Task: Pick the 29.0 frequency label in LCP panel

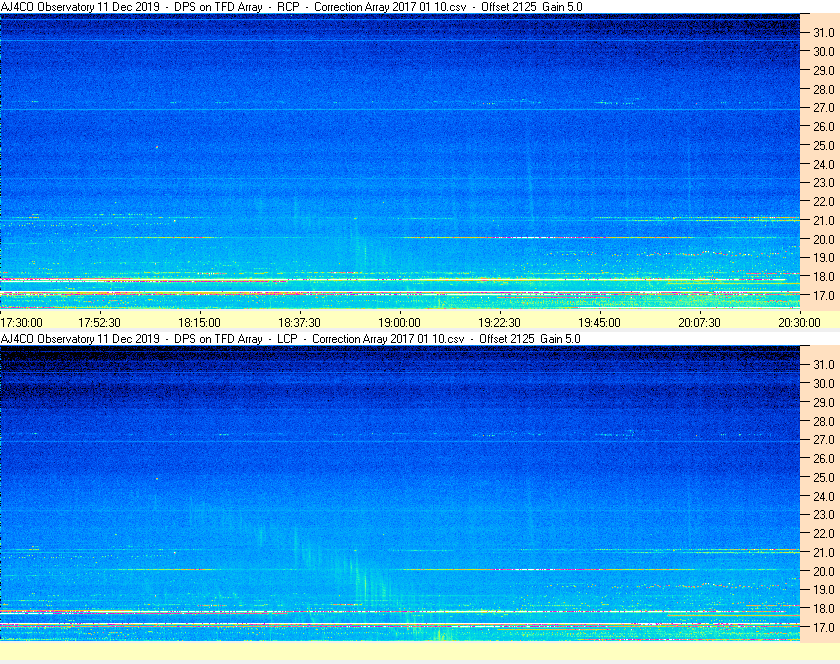Action: tap(824, 402)
